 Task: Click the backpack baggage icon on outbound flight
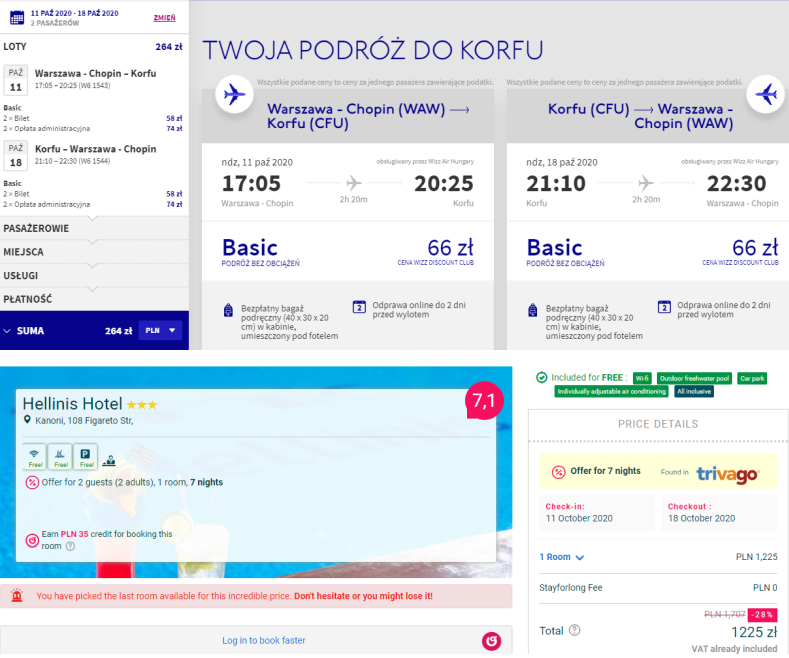[x=228, y=310]
